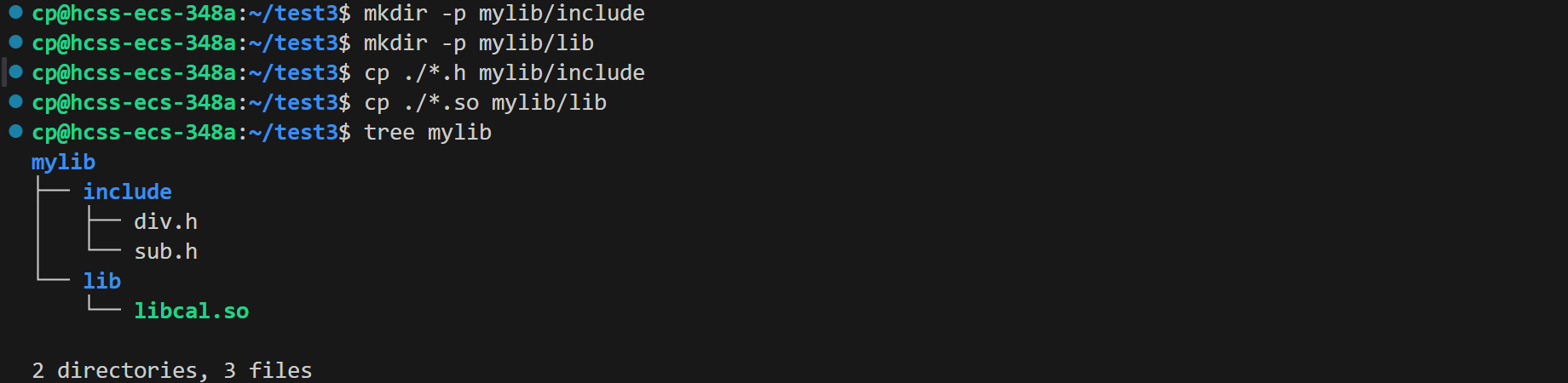Click the command decoration dot beside cp ./*.h

(15, 71)
